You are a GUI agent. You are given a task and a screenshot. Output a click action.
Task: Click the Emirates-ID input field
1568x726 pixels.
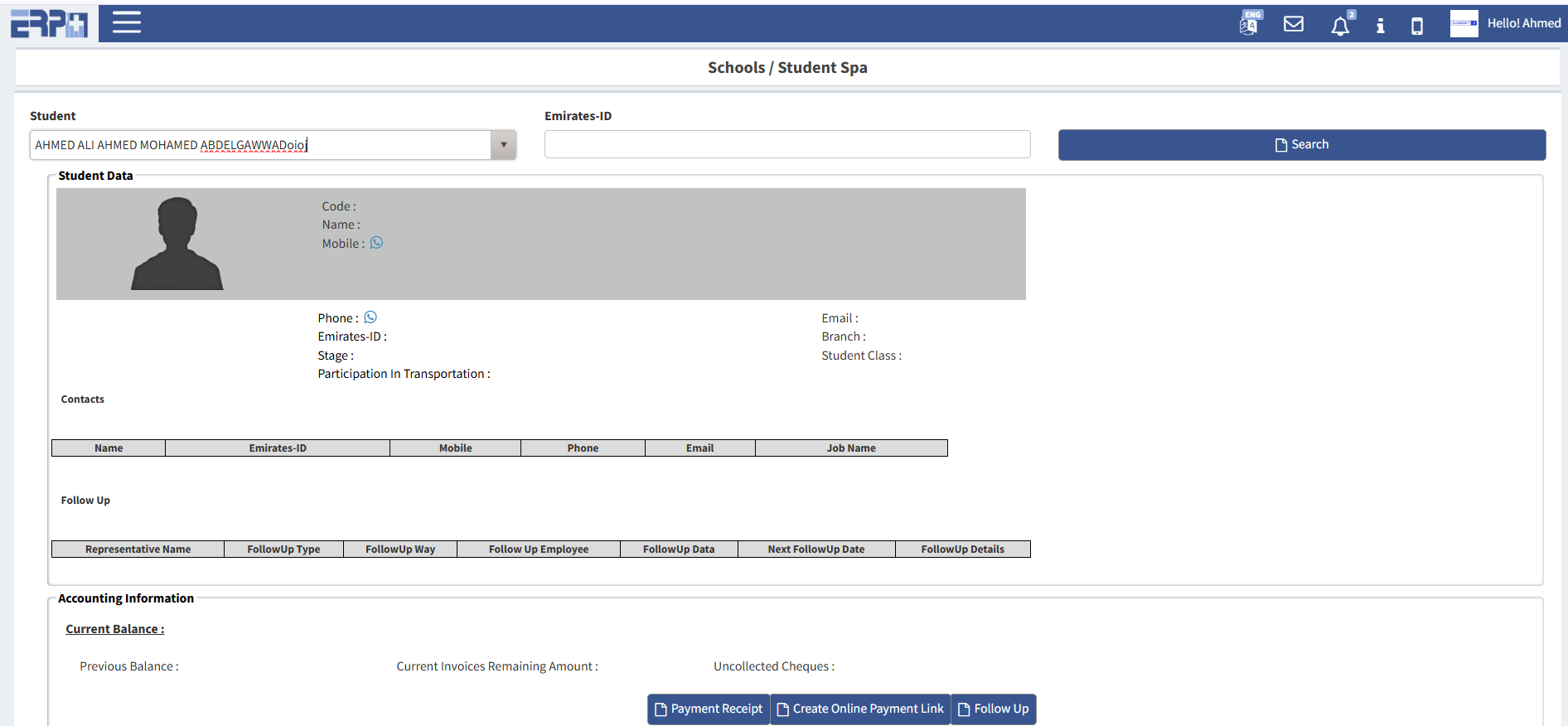click(x=786, y=144)
